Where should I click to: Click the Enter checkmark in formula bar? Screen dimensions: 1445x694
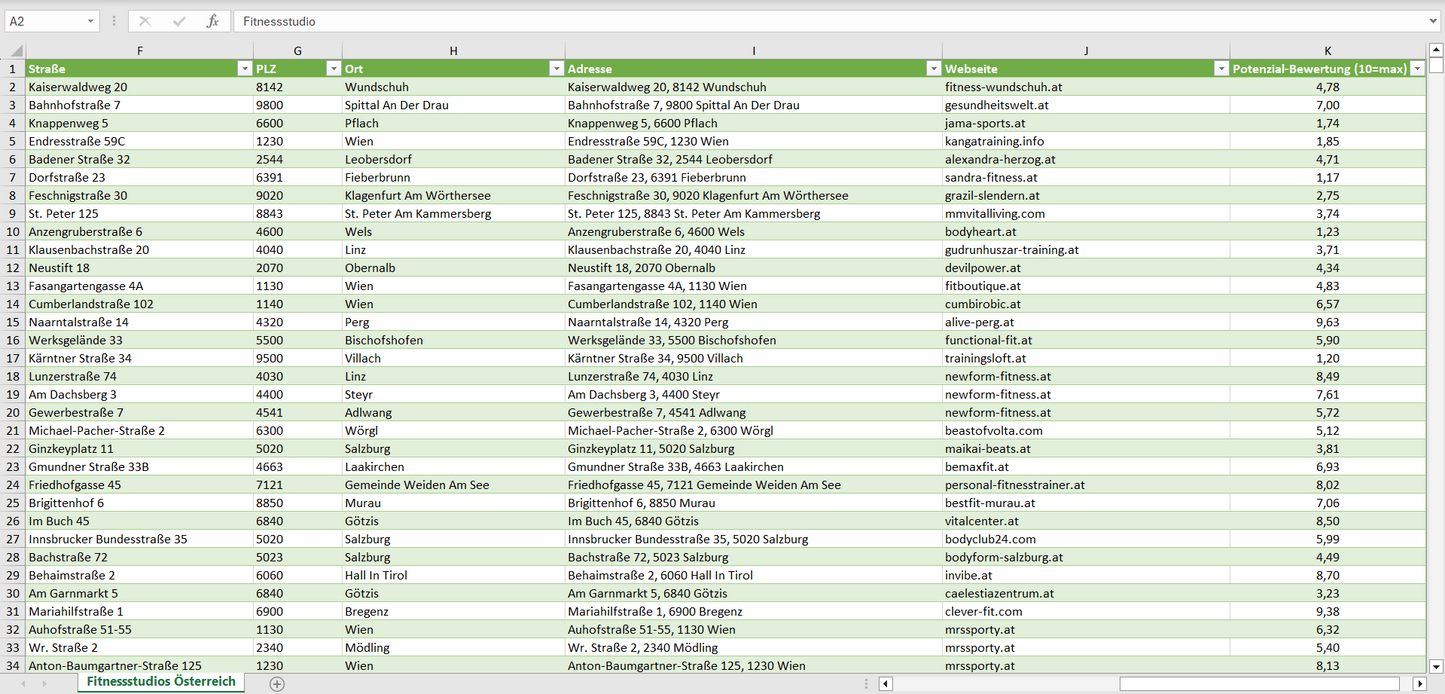[179, 21]
